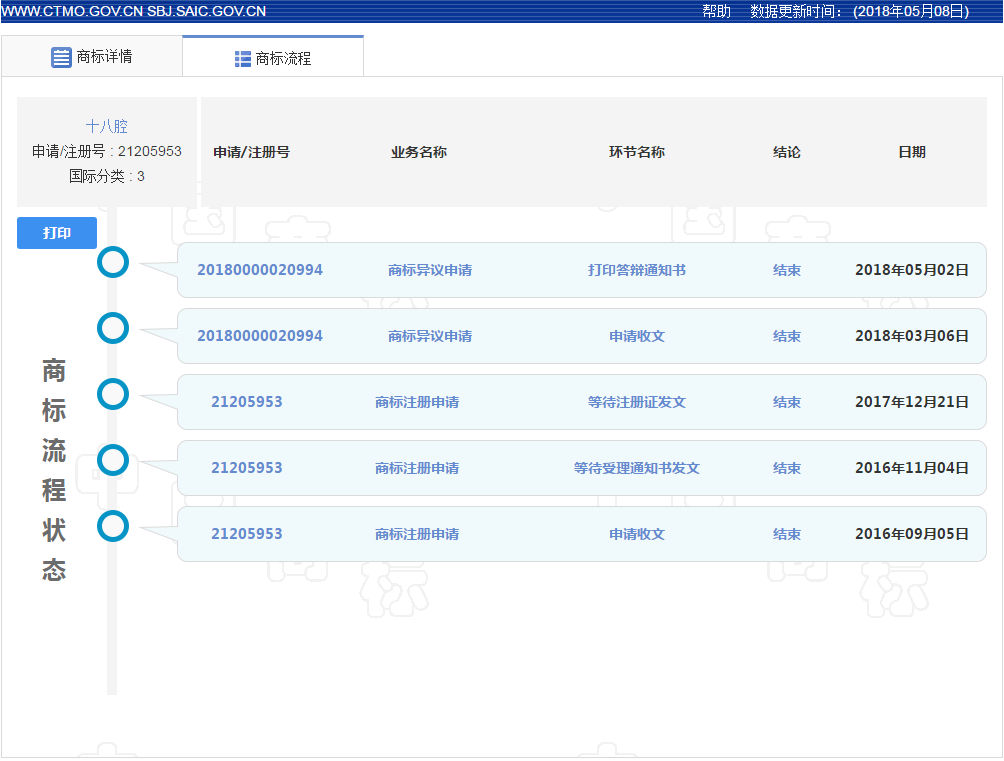Click 结束 in the 打印答辩通知书 row
1004x761 pixels.
coord(786,270)
